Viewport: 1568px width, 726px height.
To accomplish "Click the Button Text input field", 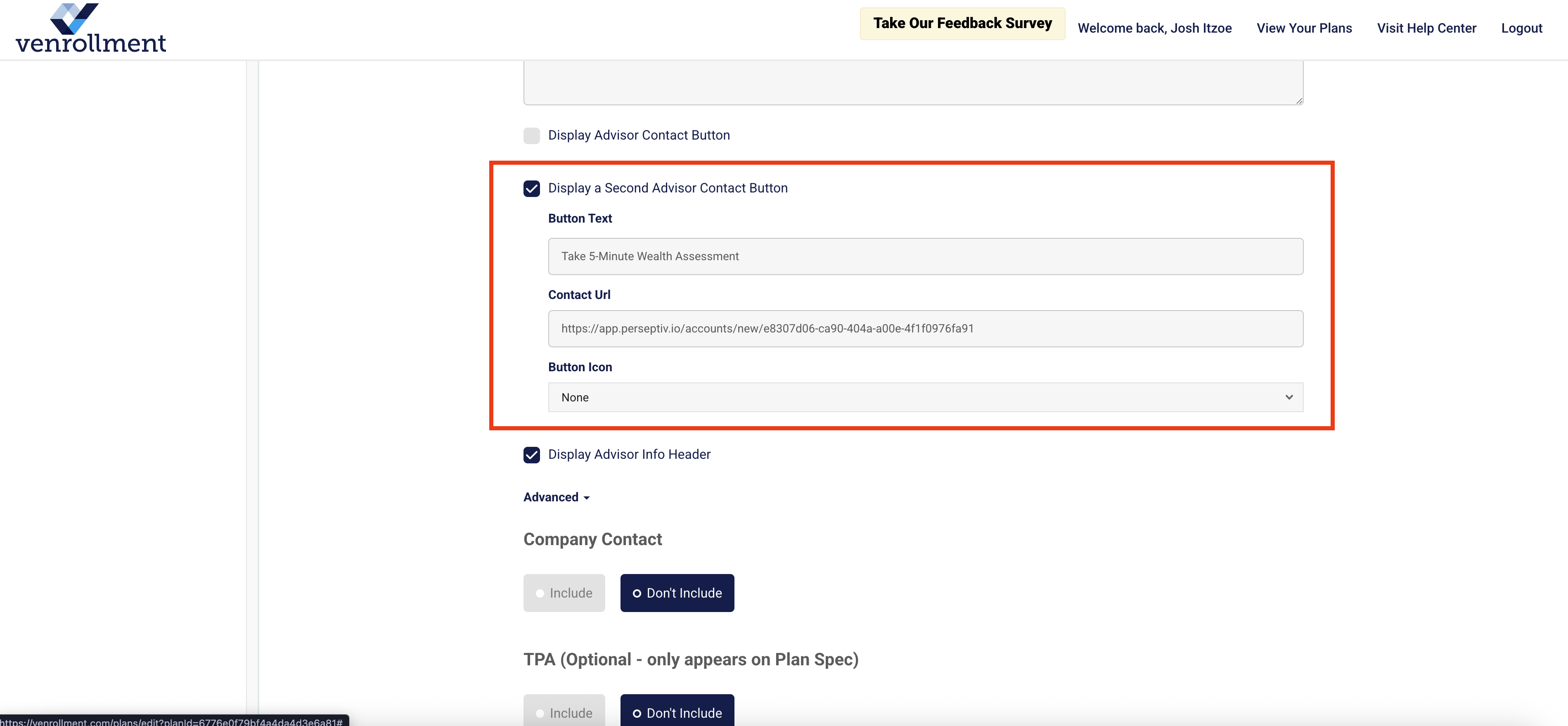I will point(925,256).
